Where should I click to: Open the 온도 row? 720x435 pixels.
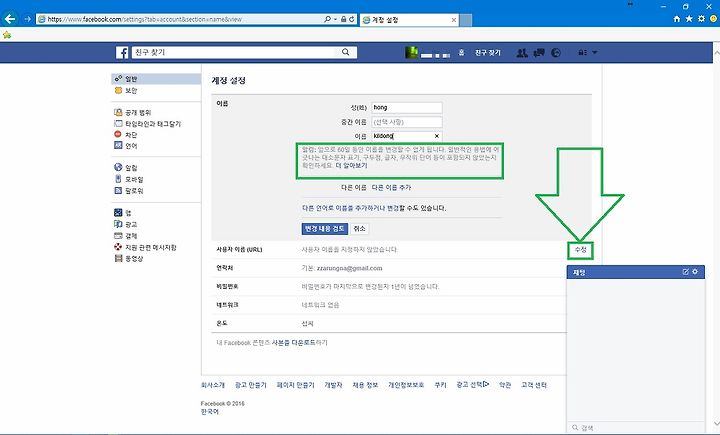[x=390, y=323]
